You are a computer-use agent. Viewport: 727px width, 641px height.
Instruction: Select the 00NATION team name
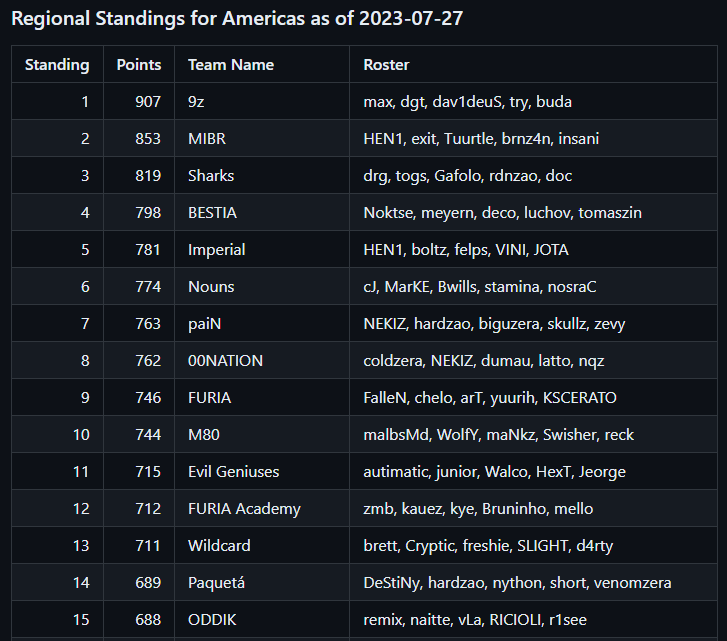[225, 361]
